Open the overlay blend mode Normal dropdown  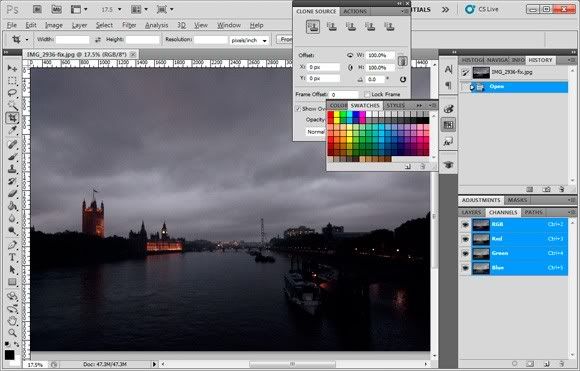315,132
